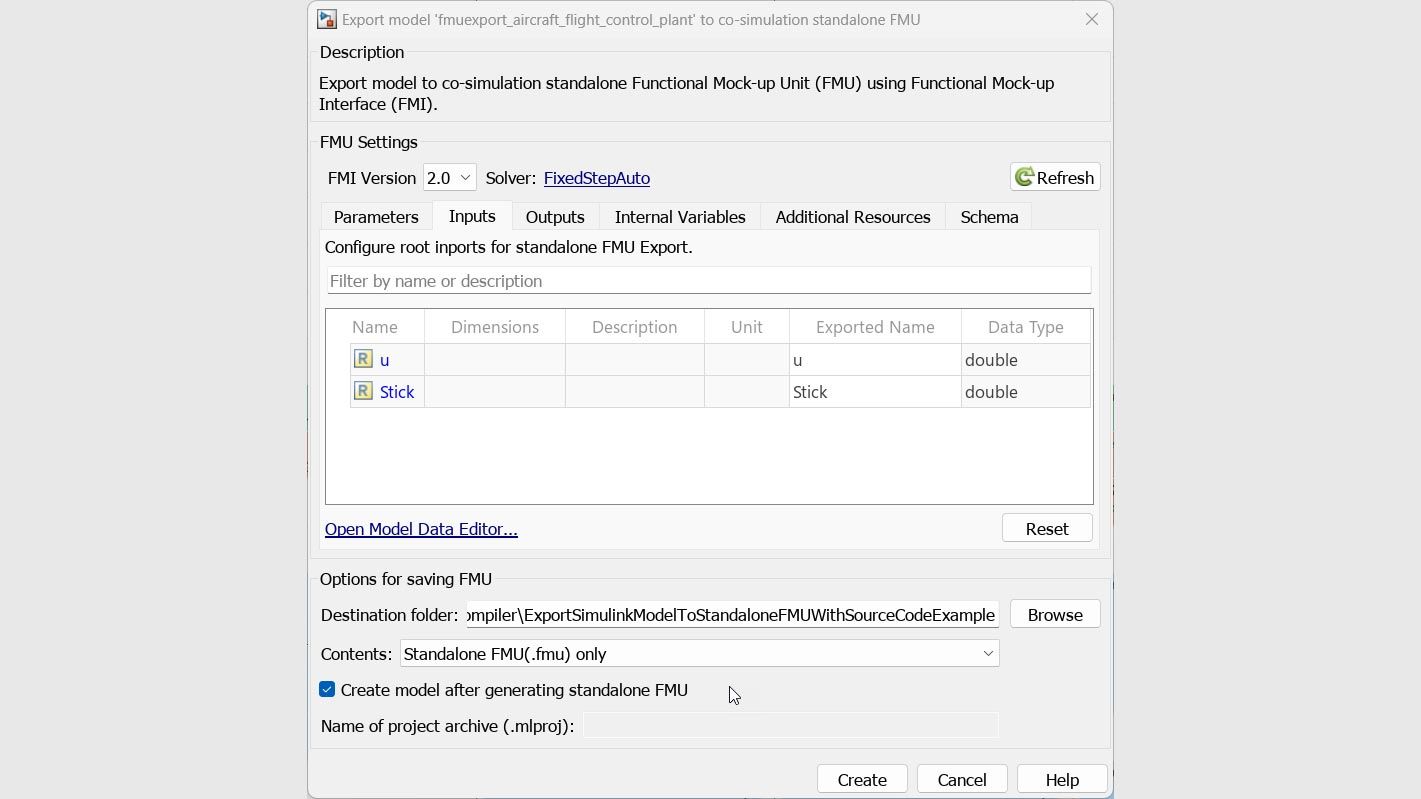
Task: Click the Simulink icon in the title bar
Action: (x=326, y=18)
